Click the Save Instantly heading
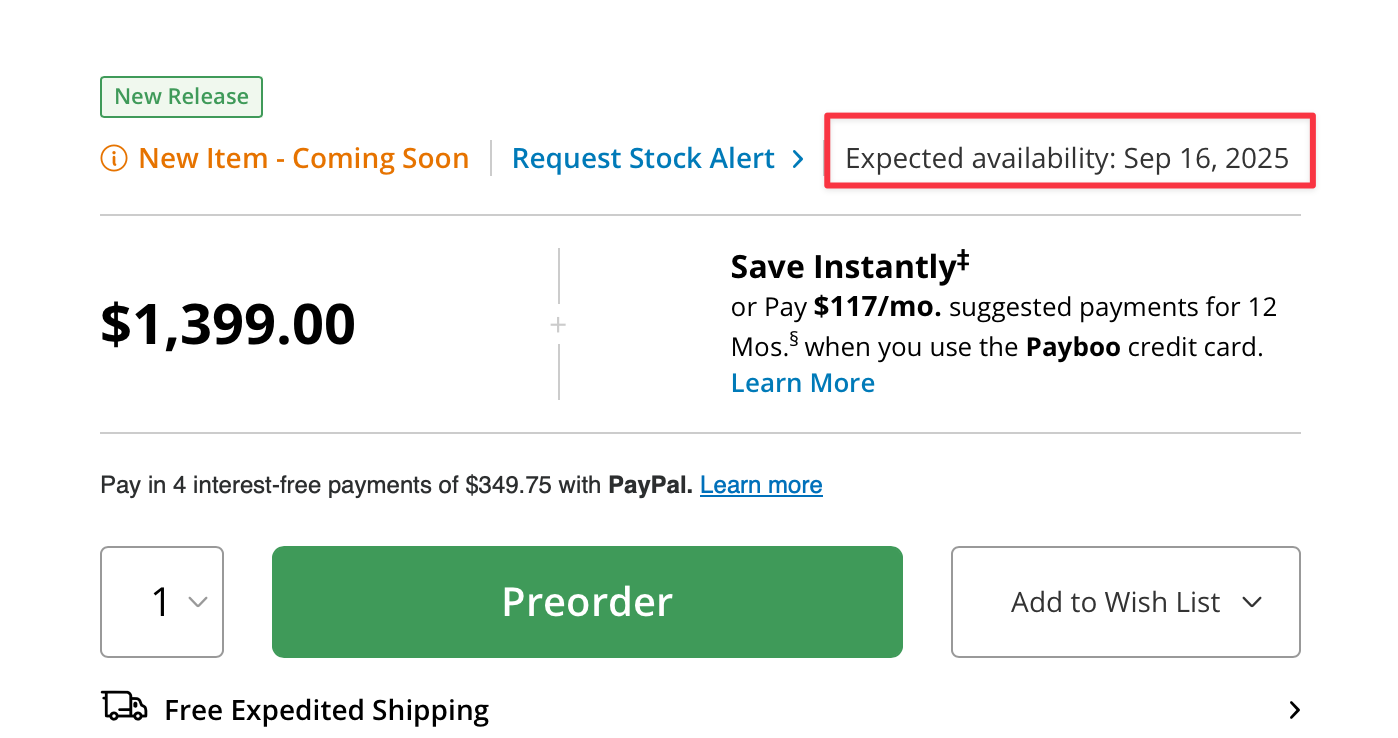This screenshot has height=738, width=1398. 843,268
